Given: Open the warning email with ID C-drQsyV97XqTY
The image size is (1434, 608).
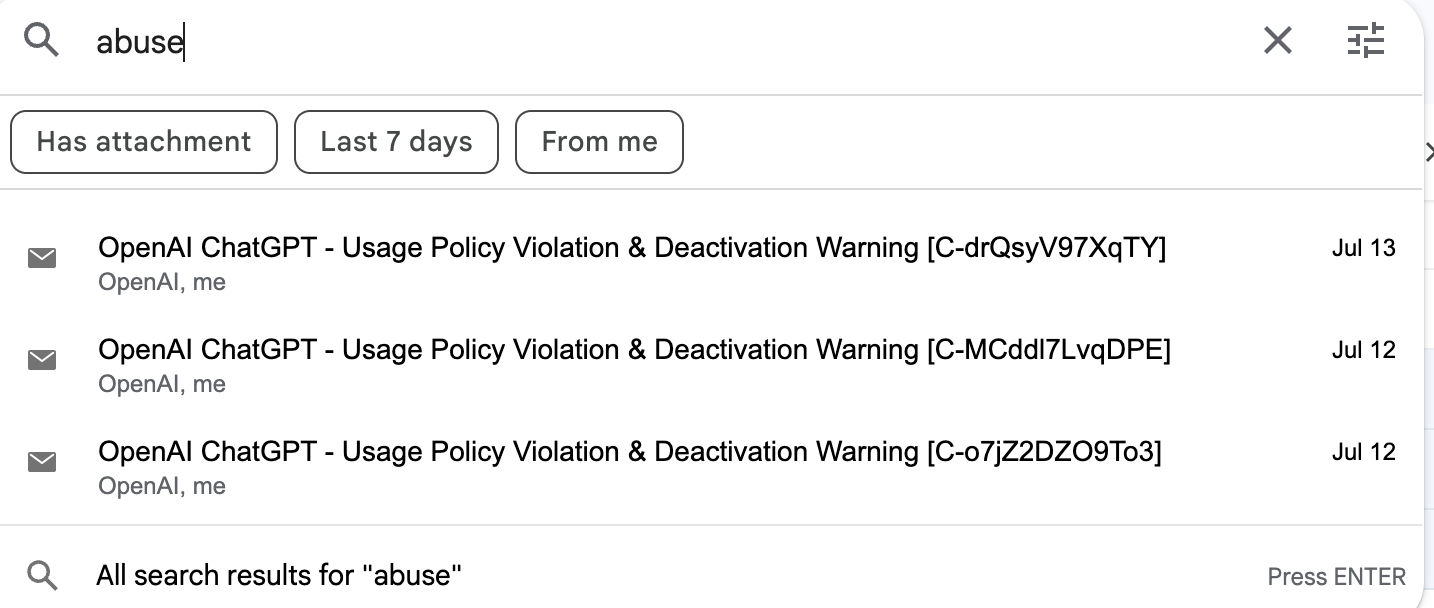Looking at the screenshot, I should (x=711, y=264).
